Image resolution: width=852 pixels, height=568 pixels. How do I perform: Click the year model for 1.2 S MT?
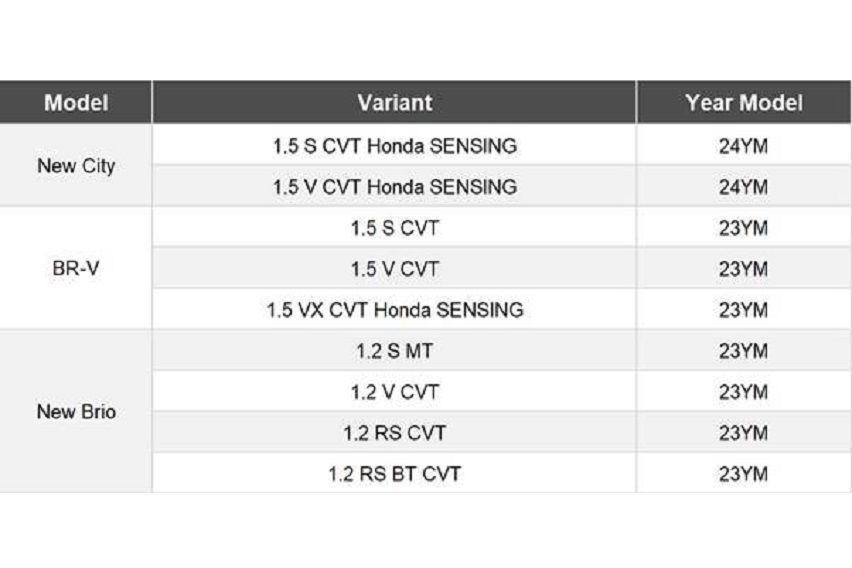coord(743,351)
